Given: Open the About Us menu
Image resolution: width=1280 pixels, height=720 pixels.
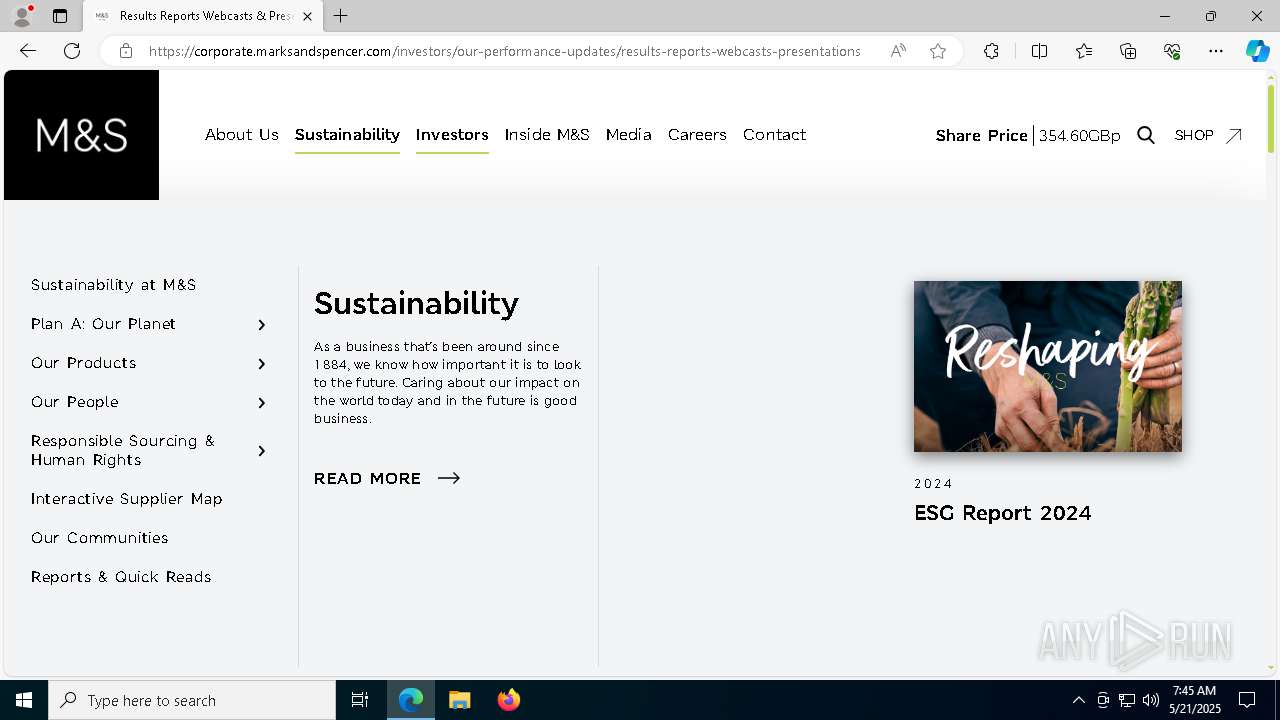Looking at the screenshot, I should click(x=242, y=134).
